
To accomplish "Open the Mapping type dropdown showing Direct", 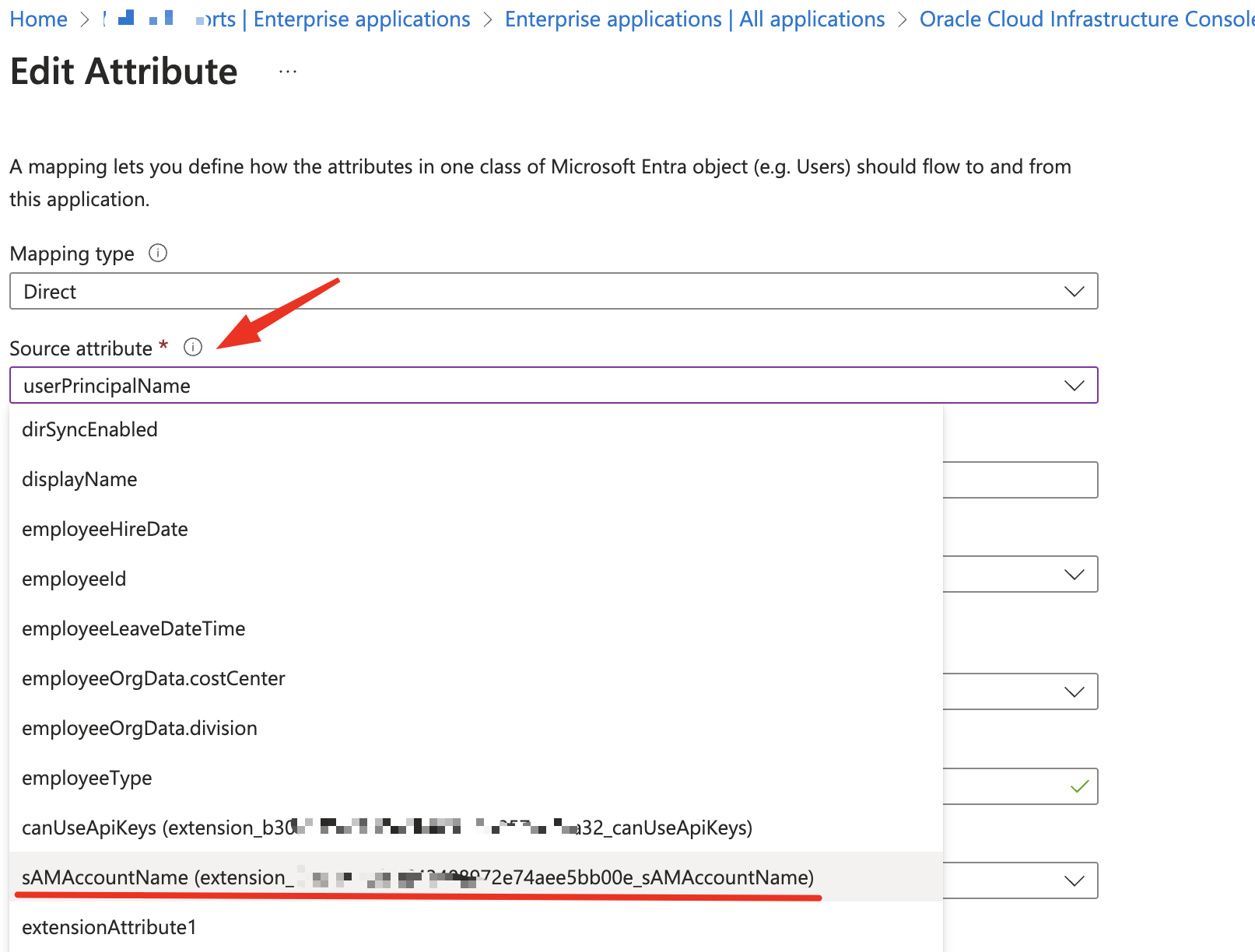I will point(554,292).
